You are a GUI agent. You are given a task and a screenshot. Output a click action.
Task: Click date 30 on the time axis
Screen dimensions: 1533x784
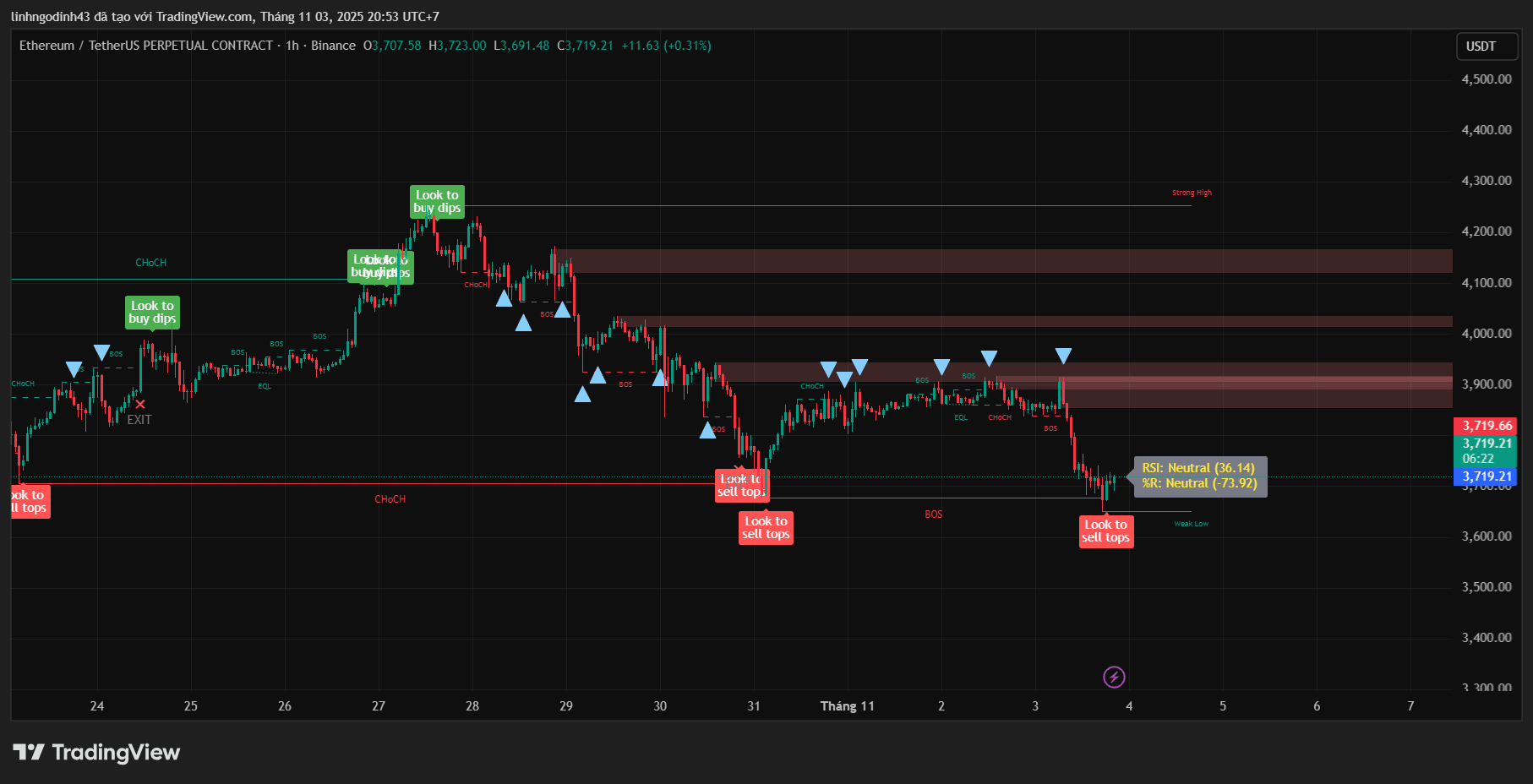[660, 706]
